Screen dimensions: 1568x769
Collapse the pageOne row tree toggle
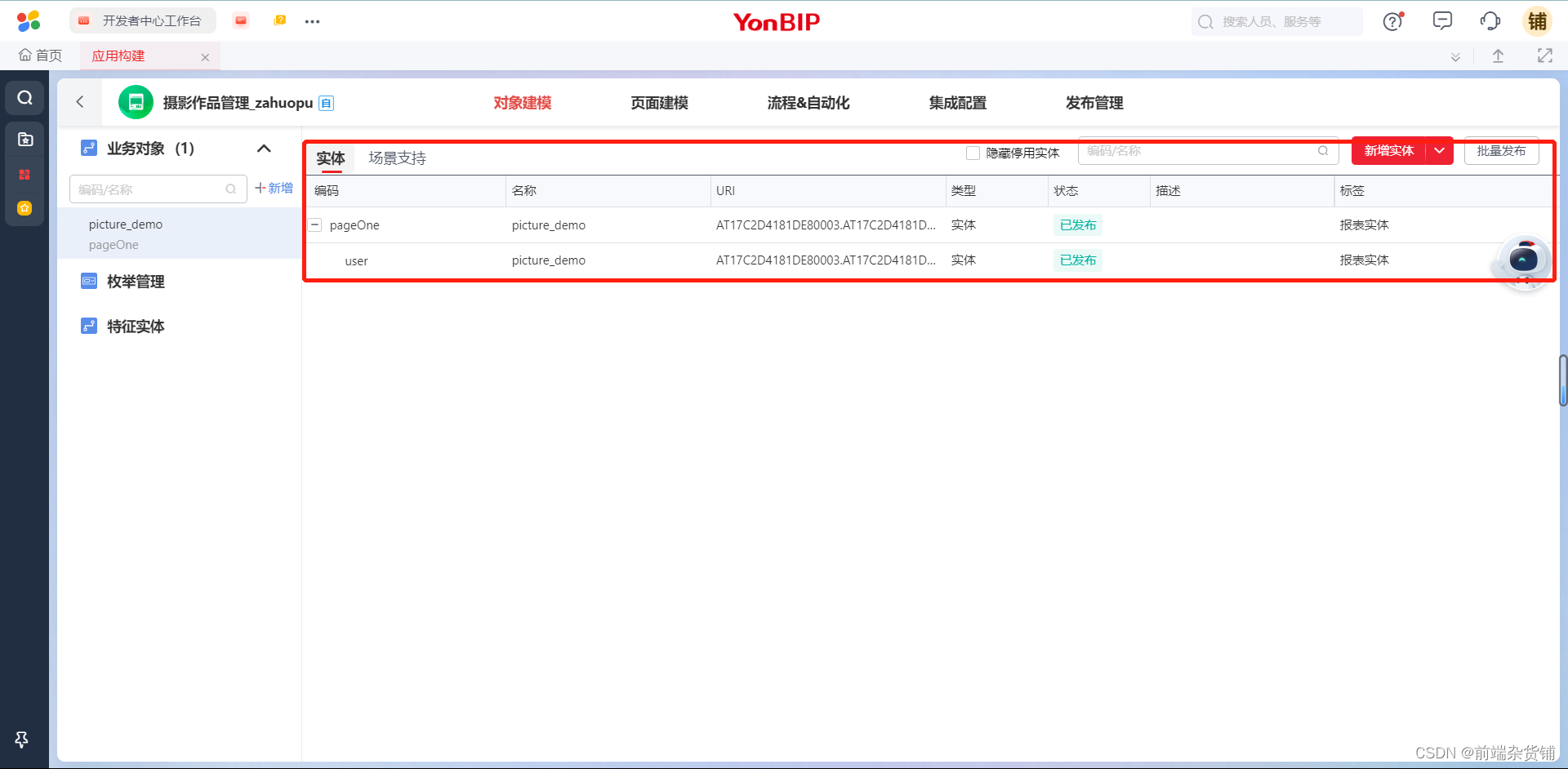pos(315,224)
